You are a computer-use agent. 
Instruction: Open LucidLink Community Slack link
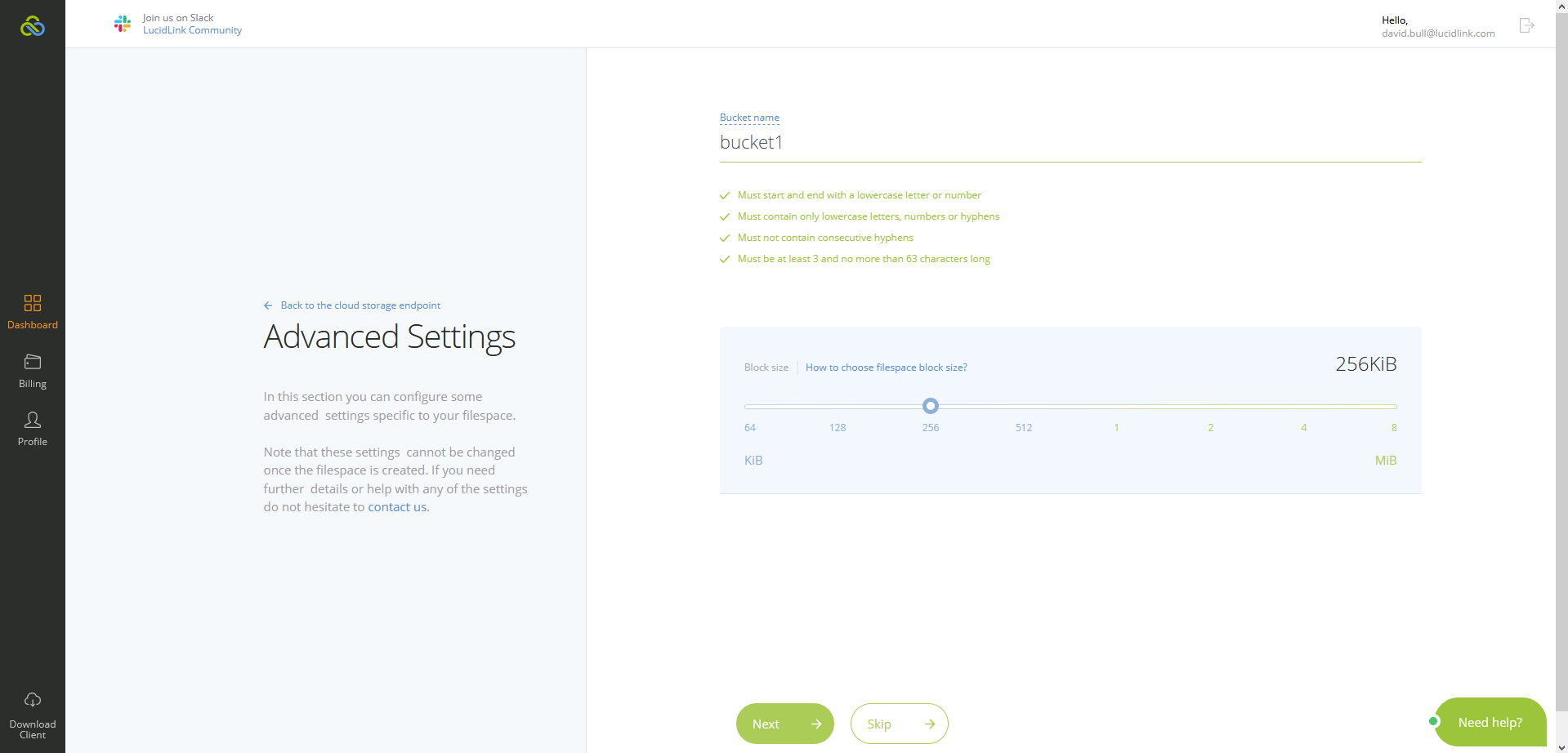(192, 30)
